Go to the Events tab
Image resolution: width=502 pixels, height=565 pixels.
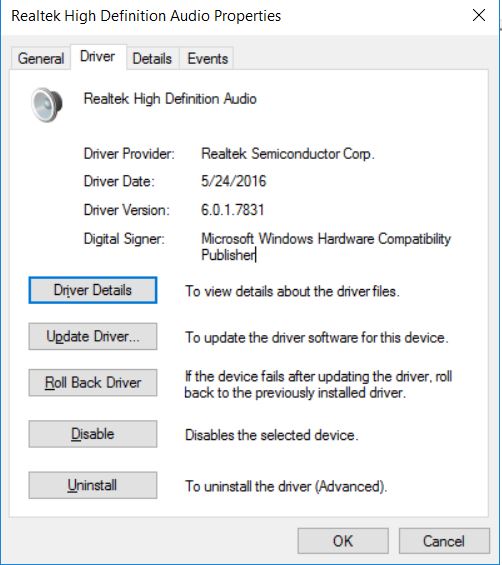(208, 58)
